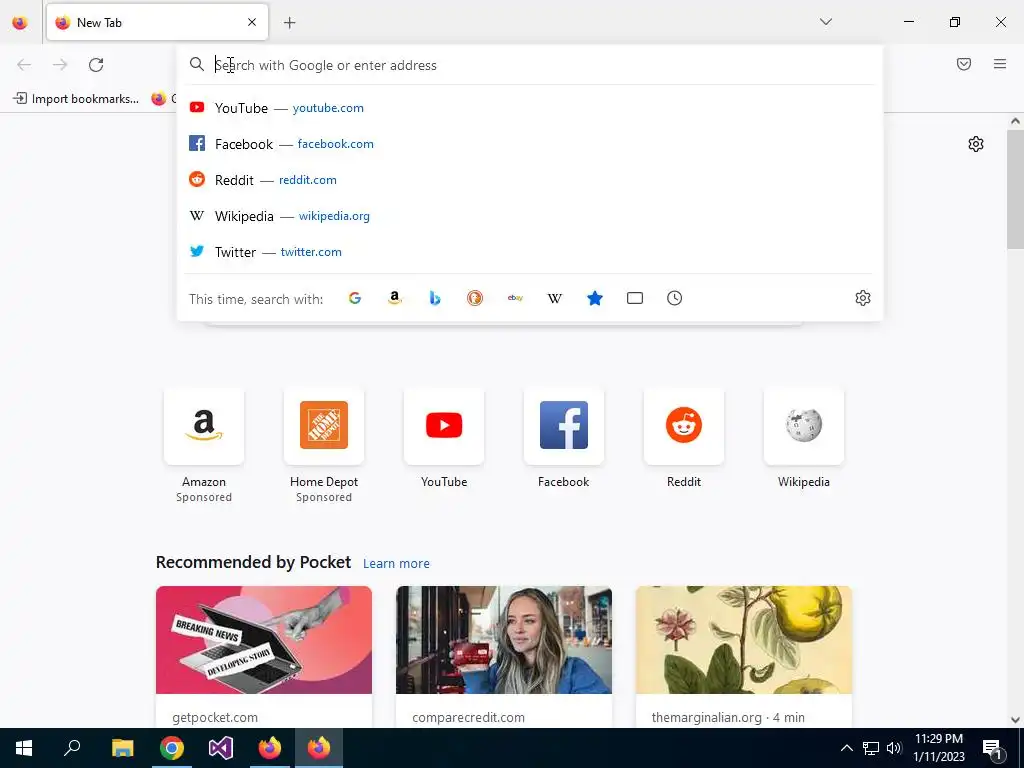Screen dimensions: 1024x768
Task: Search History with the clock icon
Action: click(675, 298)
